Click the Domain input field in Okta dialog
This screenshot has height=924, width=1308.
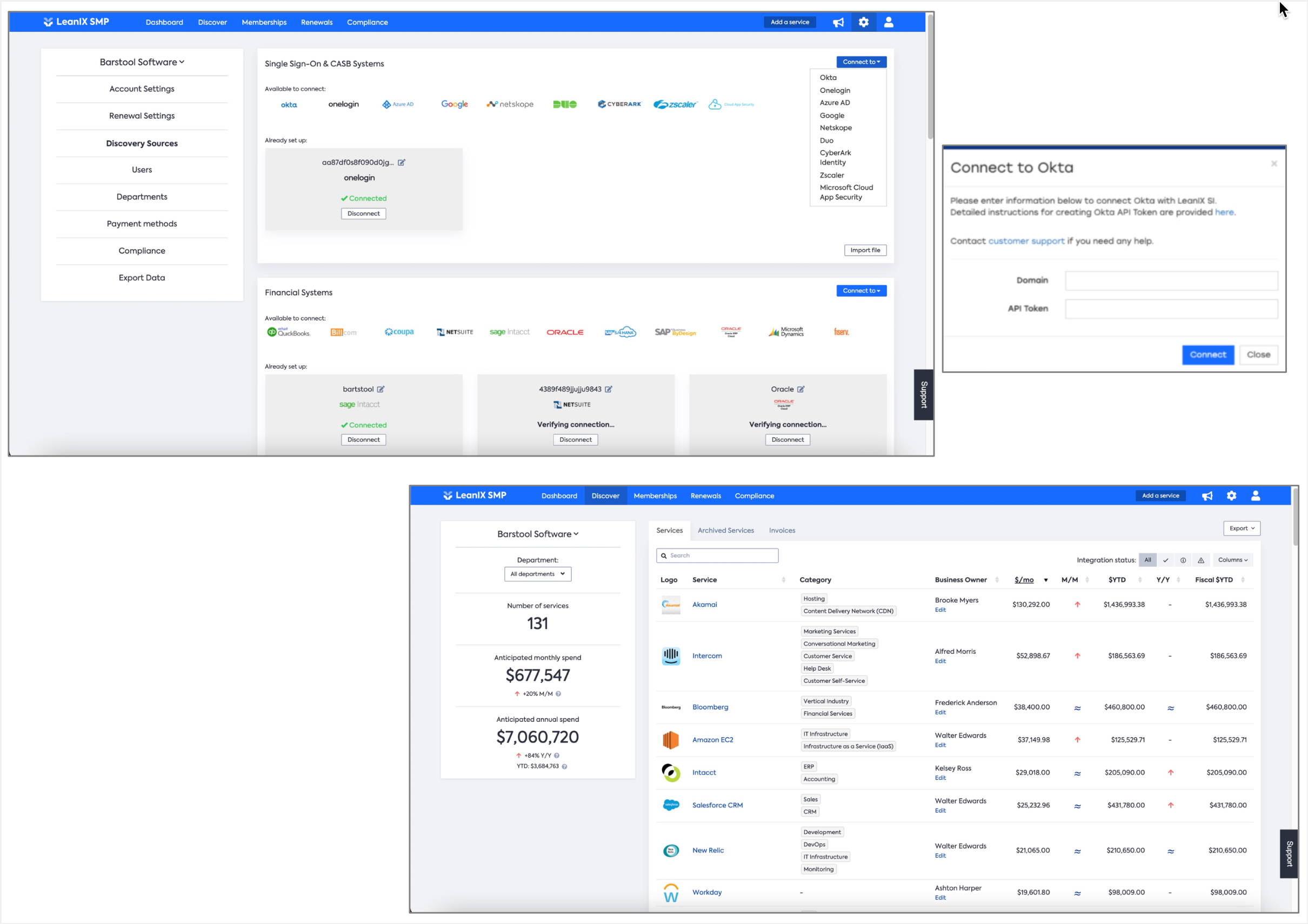click(x=1171, y=280)
